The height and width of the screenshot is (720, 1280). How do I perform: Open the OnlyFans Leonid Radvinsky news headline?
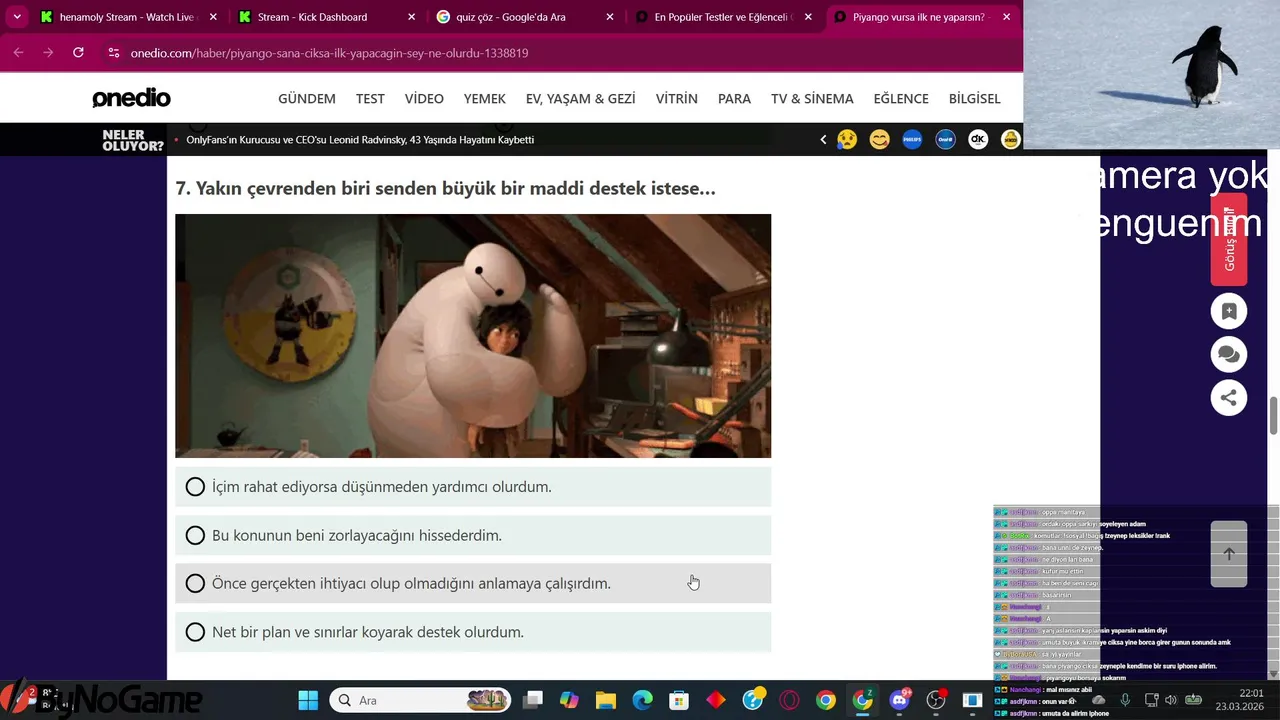pos(360,140)
